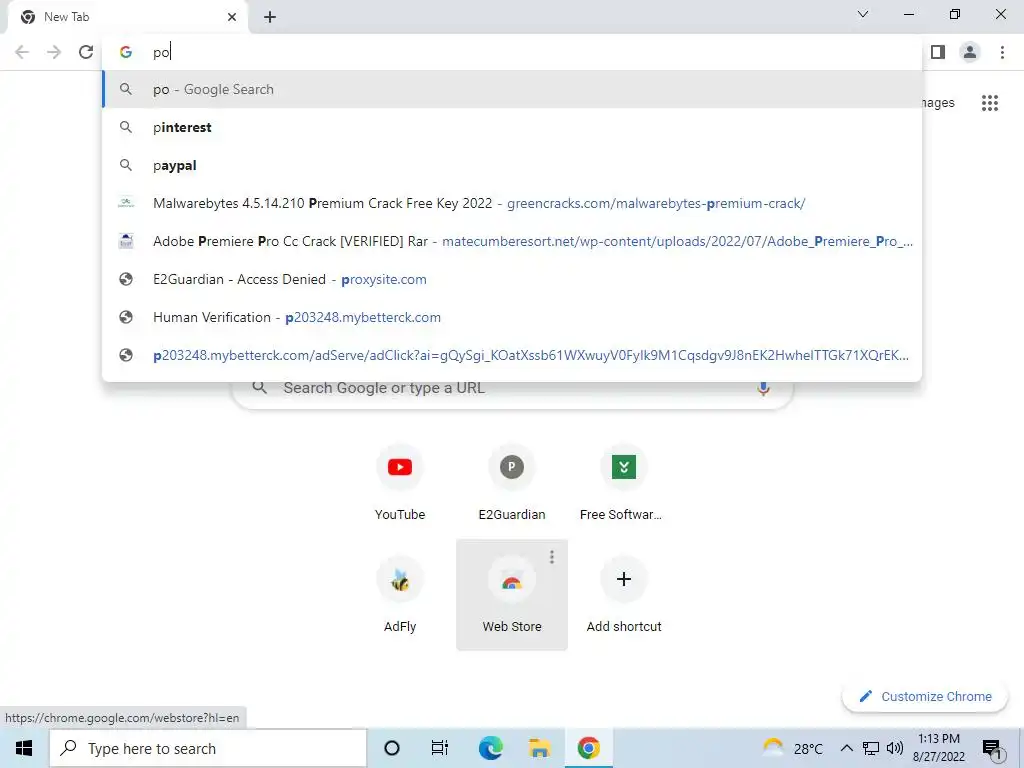Open the network status tray icon
Image resolution: width=1024 pixels, height=768 pixels.
871,748
